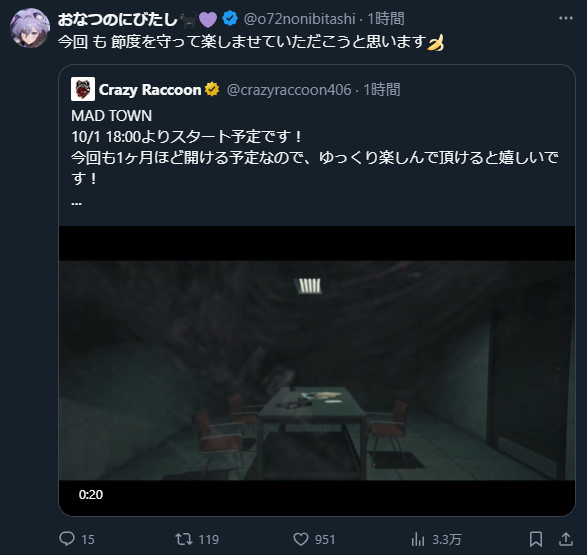The width and height of the screenshot is (587, 555).
Task: Open the @crazyraccoon406 handle link
Action: 289,90
